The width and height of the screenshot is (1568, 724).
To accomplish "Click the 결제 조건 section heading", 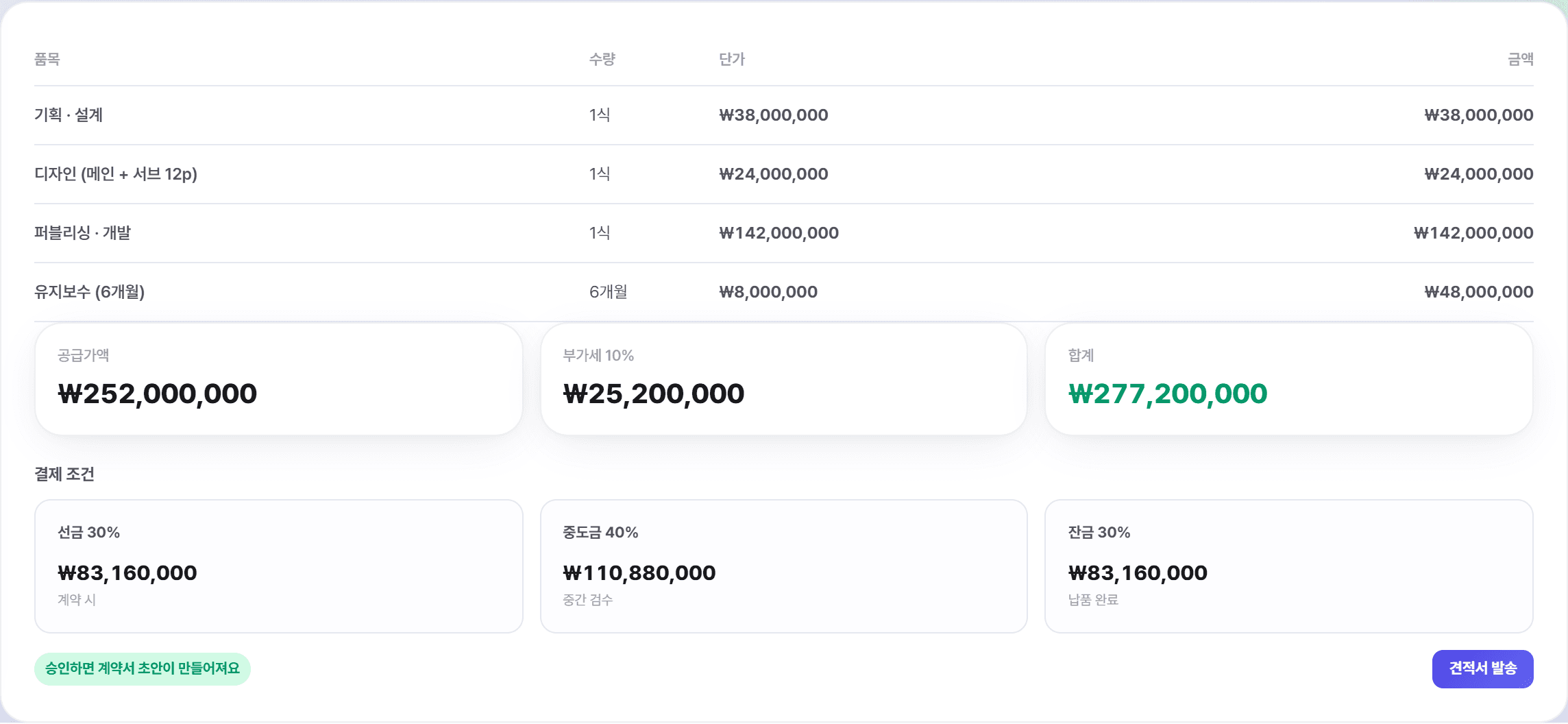I will click(64, 474).
